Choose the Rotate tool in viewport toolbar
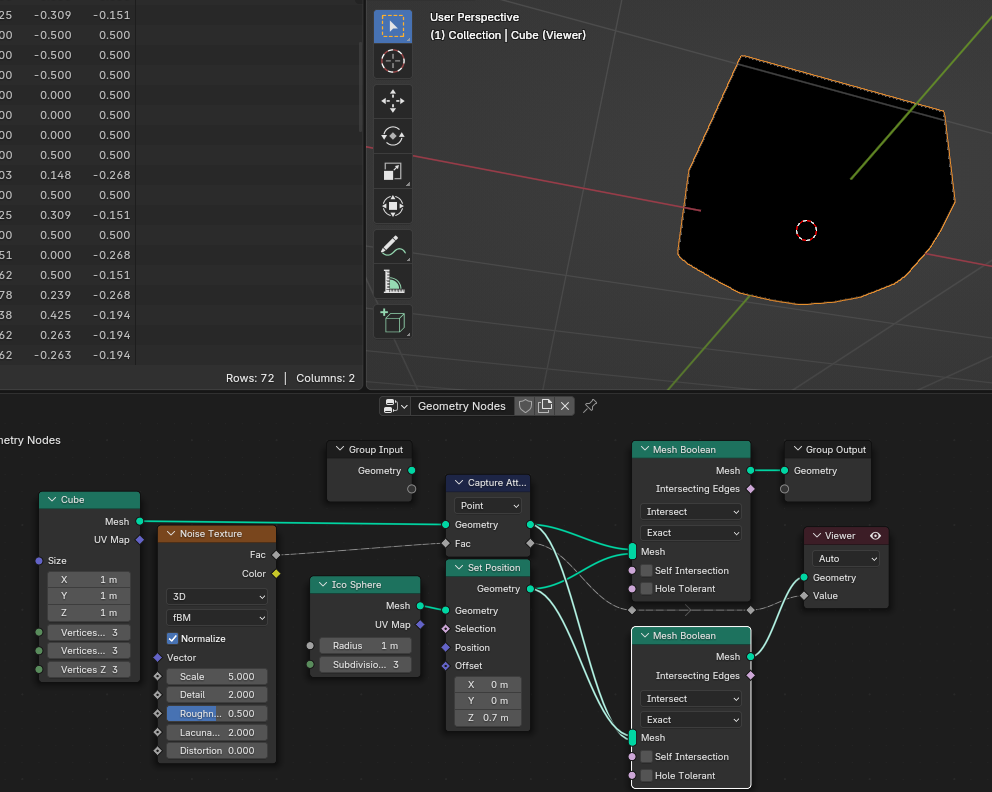Viewport: 992px width, 792px height. (x=393, y=136)
